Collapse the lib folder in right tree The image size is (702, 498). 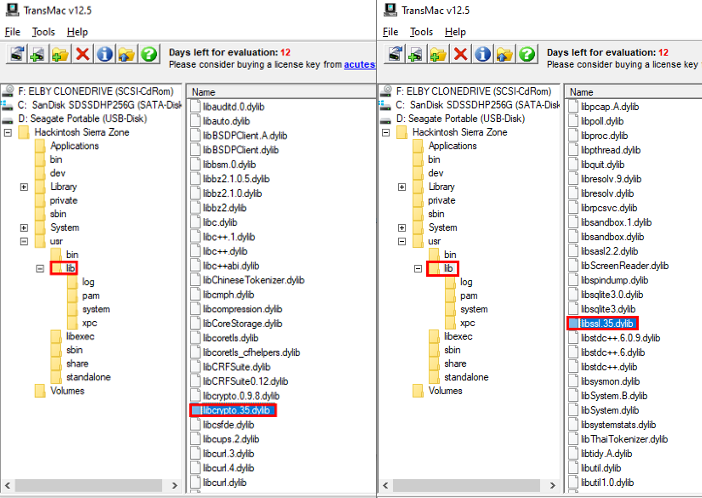(417, 269)
